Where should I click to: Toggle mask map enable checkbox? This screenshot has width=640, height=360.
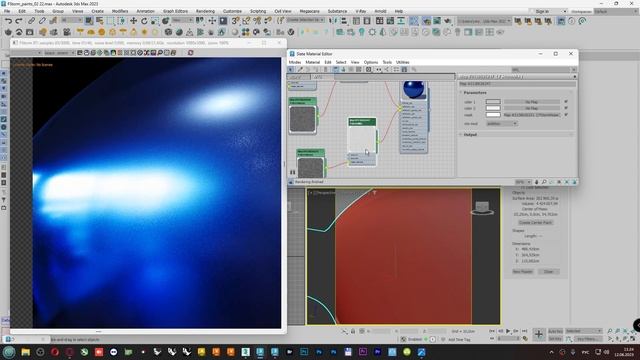(x=566, y=115)
